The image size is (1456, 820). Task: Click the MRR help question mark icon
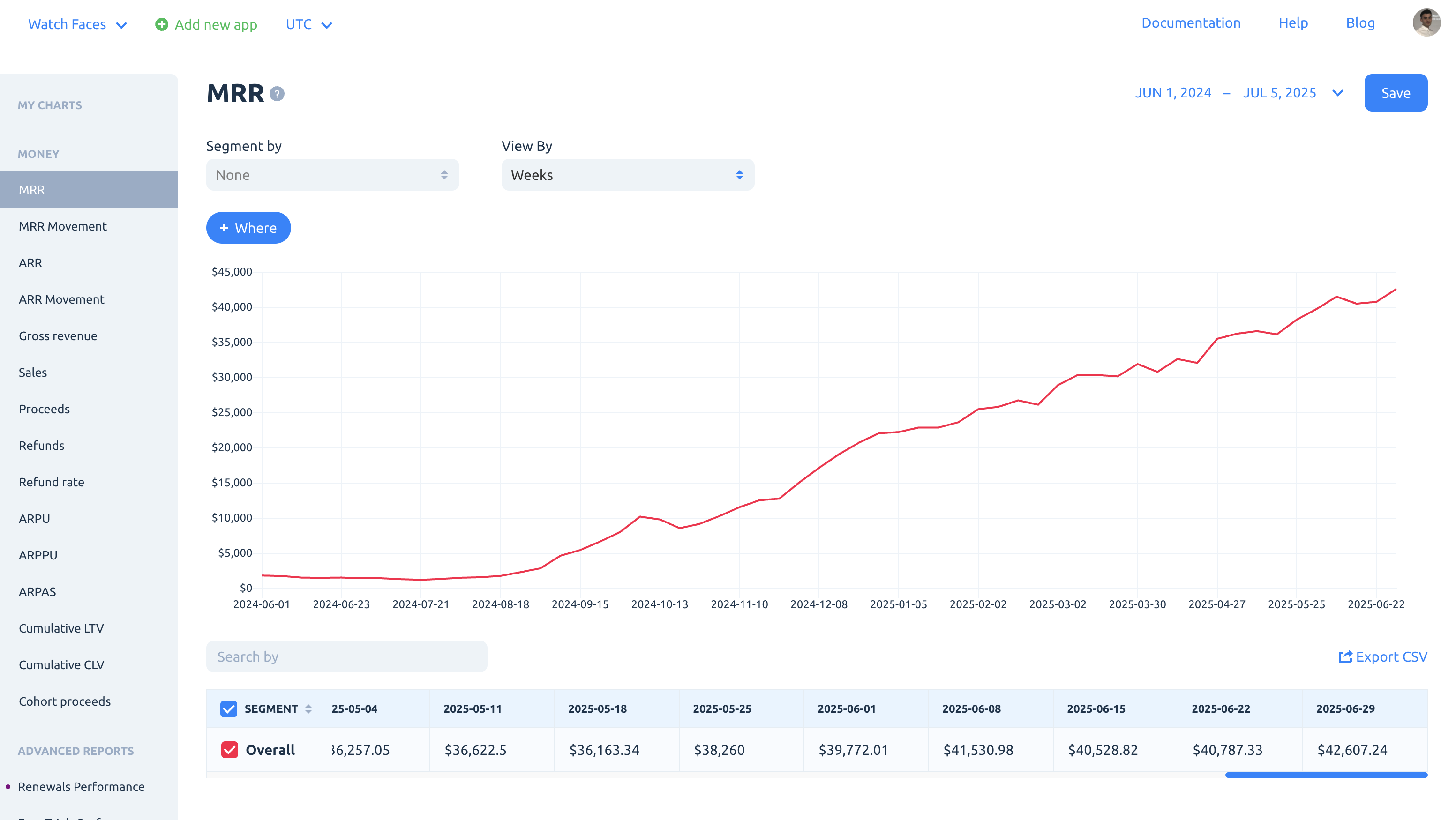277,94
